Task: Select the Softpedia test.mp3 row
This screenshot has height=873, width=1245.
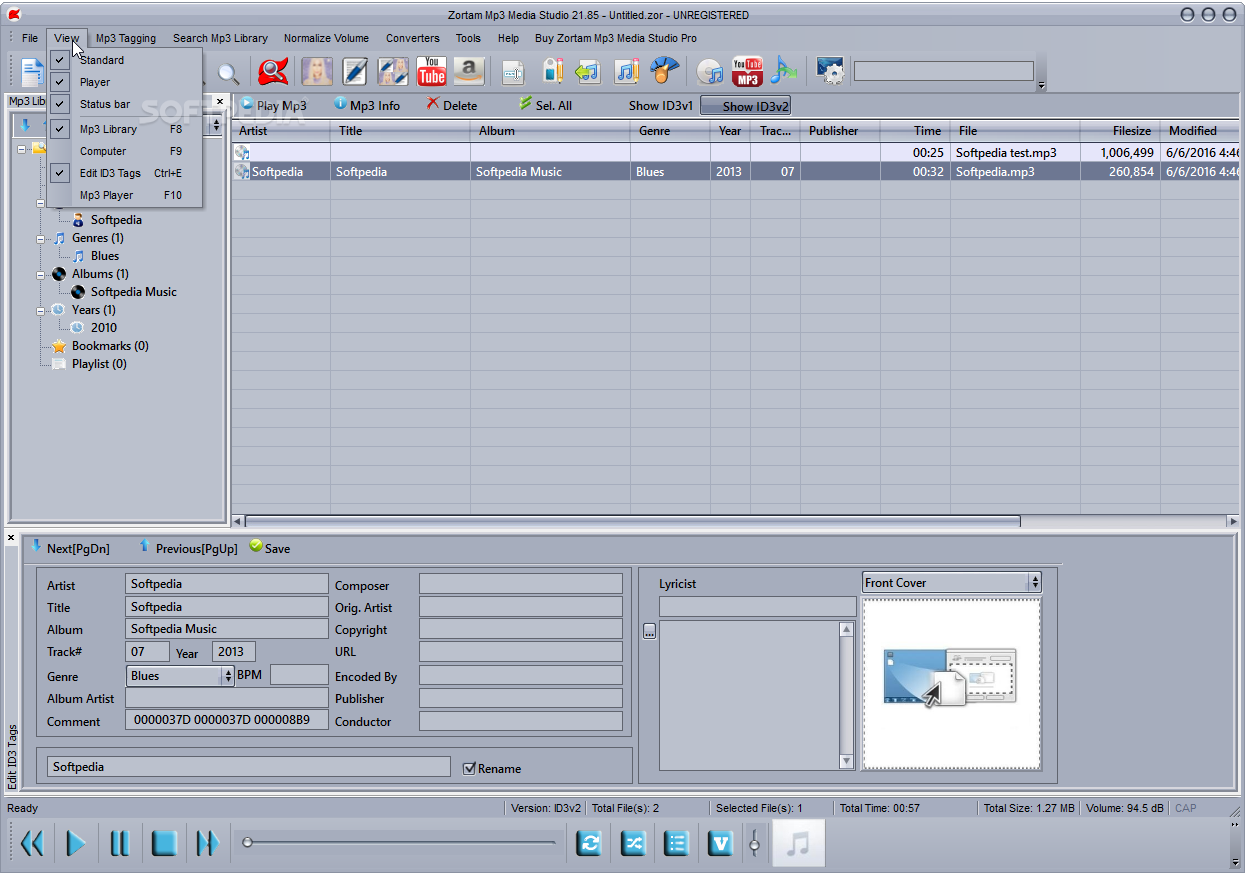Action: point(735,153)
